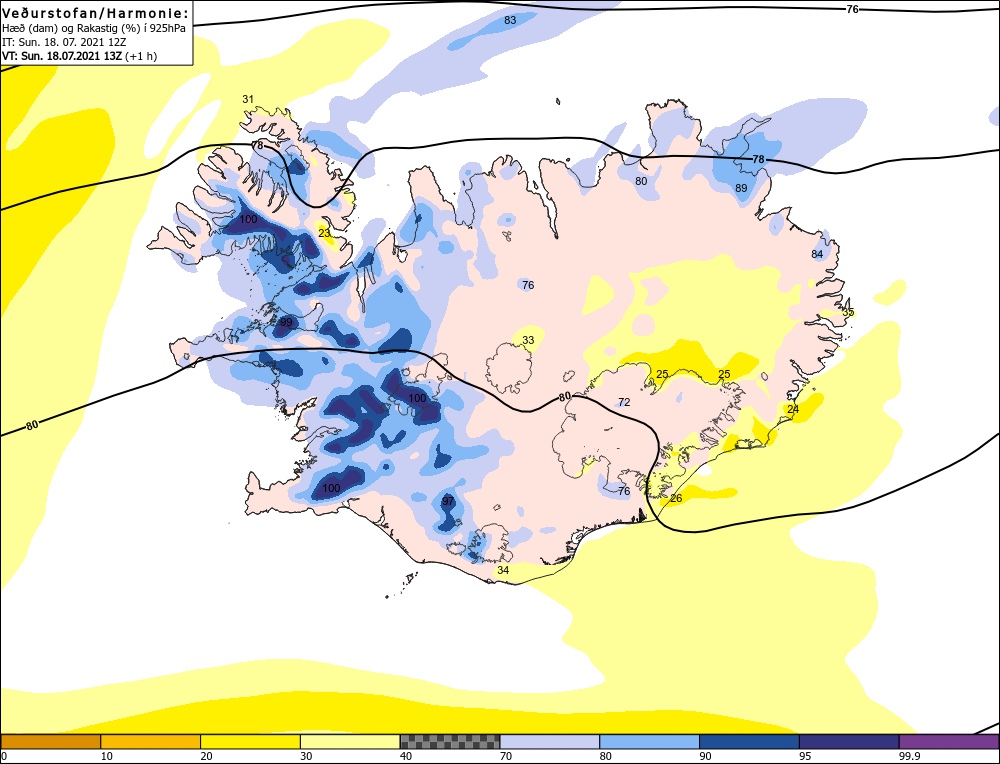Click the checkered gray 40–70 legend swatch
The height and width of the screenshot is (764, 1000).
450,741
